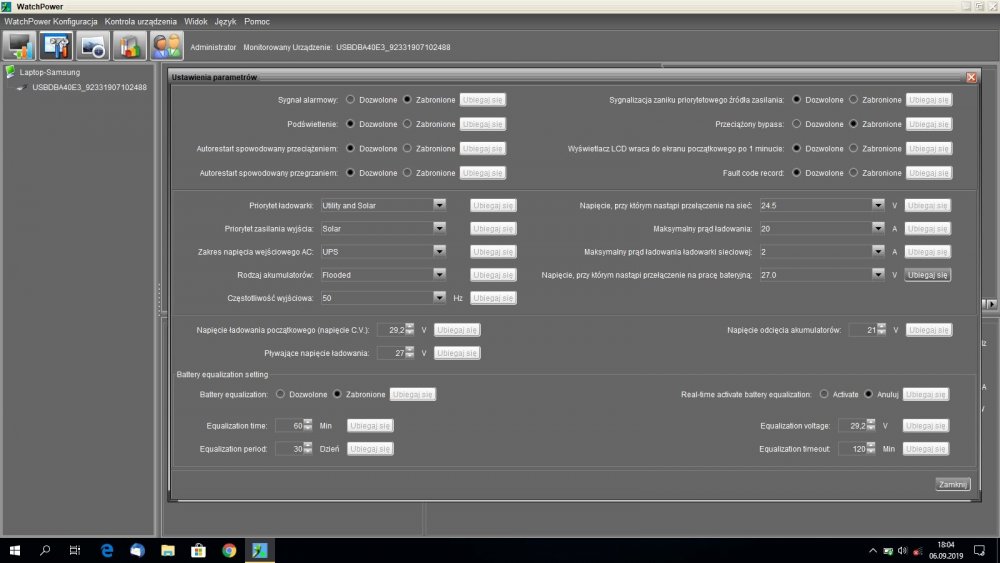Open the Rodzaj akumulatorów dropdown
This screenshot has width=1000, height=563.
pos(439,275)
